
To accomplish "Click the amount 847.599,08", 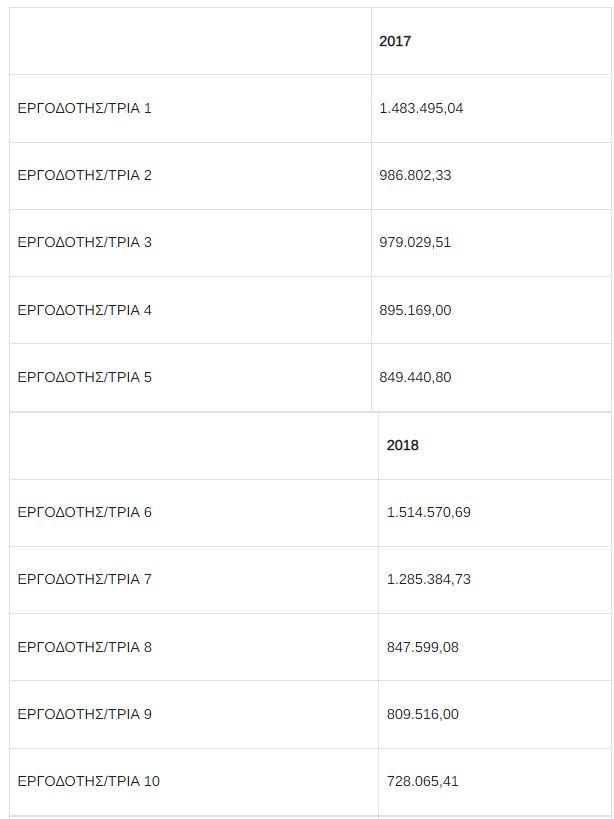I will pos(422,647).
